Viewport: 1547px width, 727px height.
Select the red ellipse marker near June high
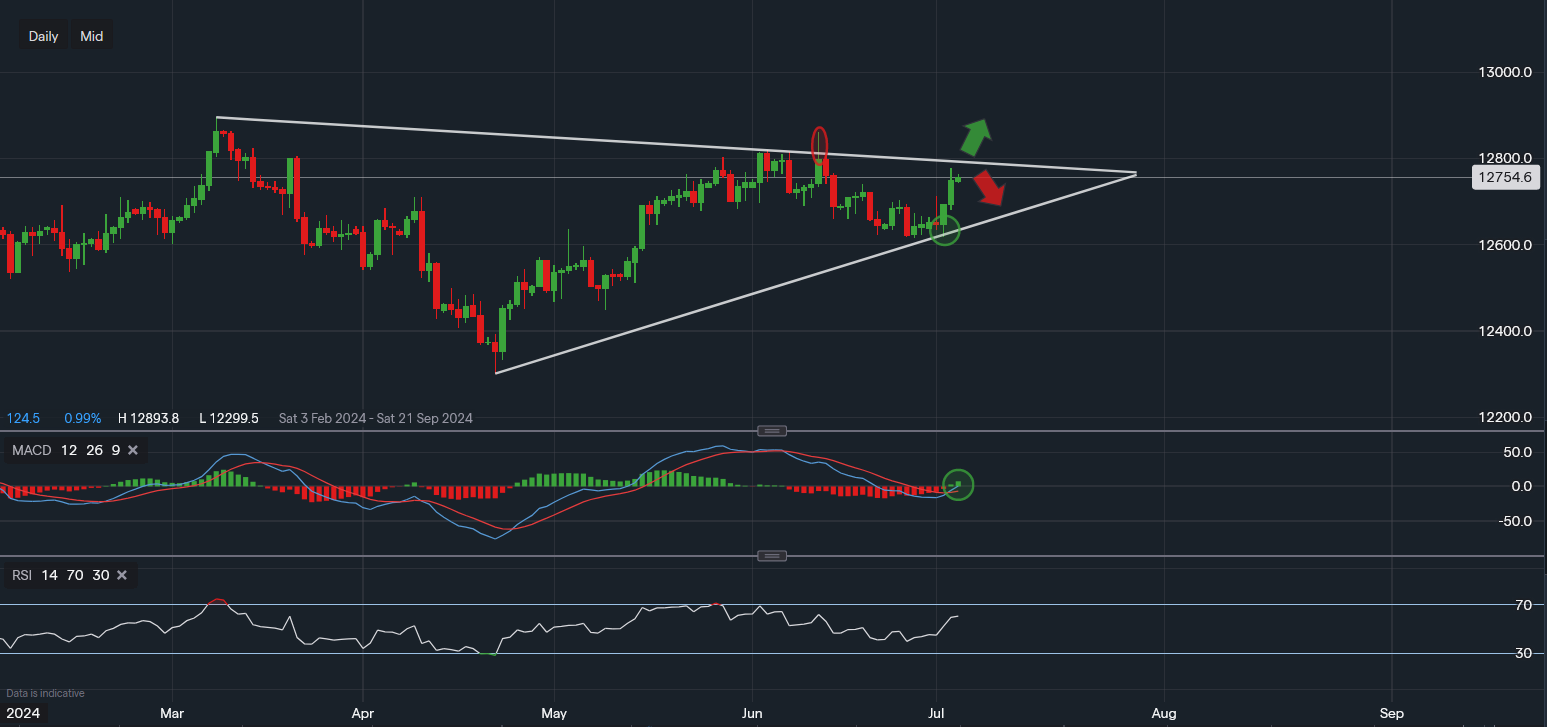point(819,143)
